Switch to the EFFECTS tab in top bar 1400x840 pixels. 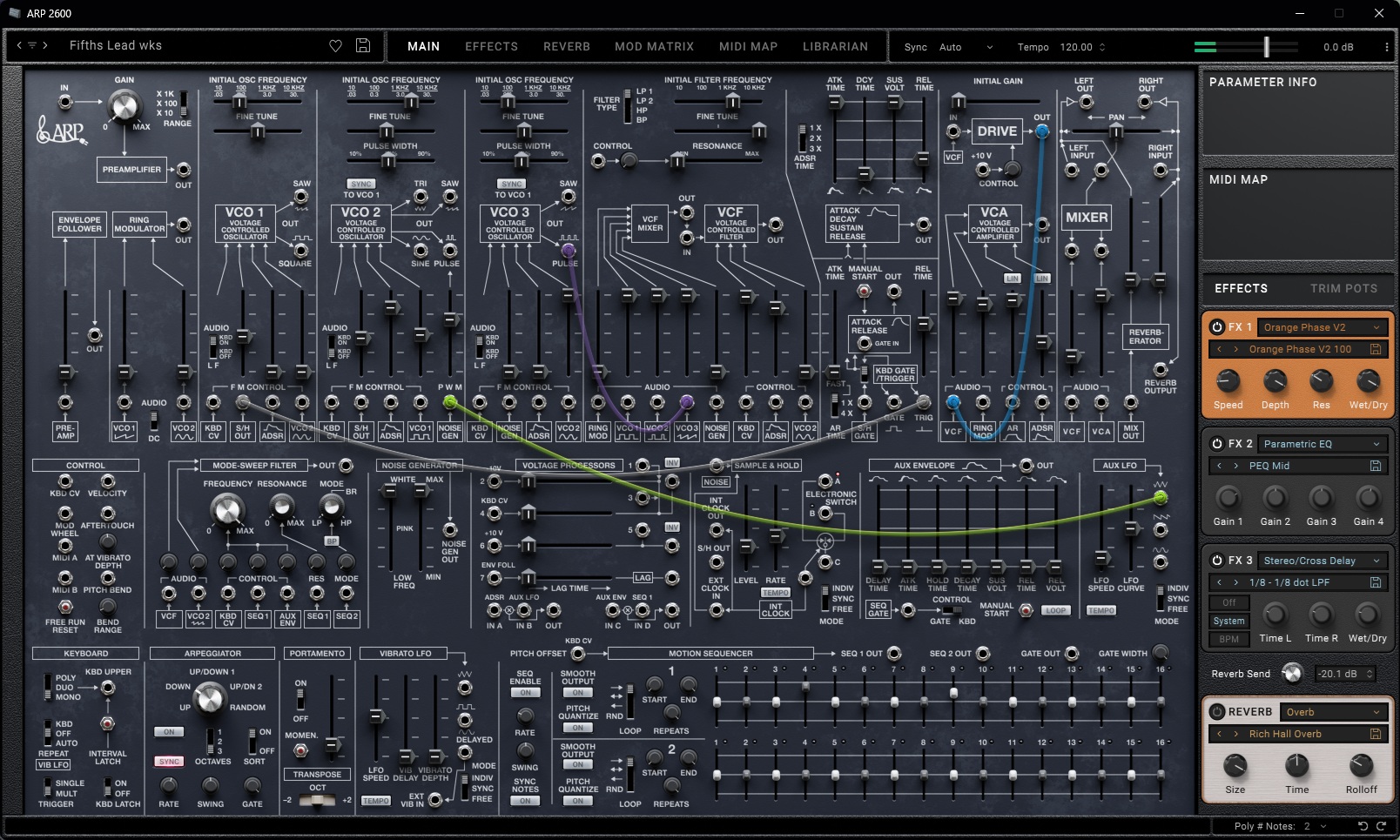click(x=491, y=46)
